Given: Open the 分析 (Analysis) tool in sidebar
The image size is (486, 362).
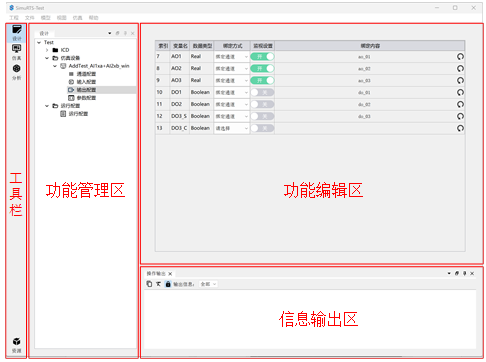Looking at the screenshot, I should 16,72.
